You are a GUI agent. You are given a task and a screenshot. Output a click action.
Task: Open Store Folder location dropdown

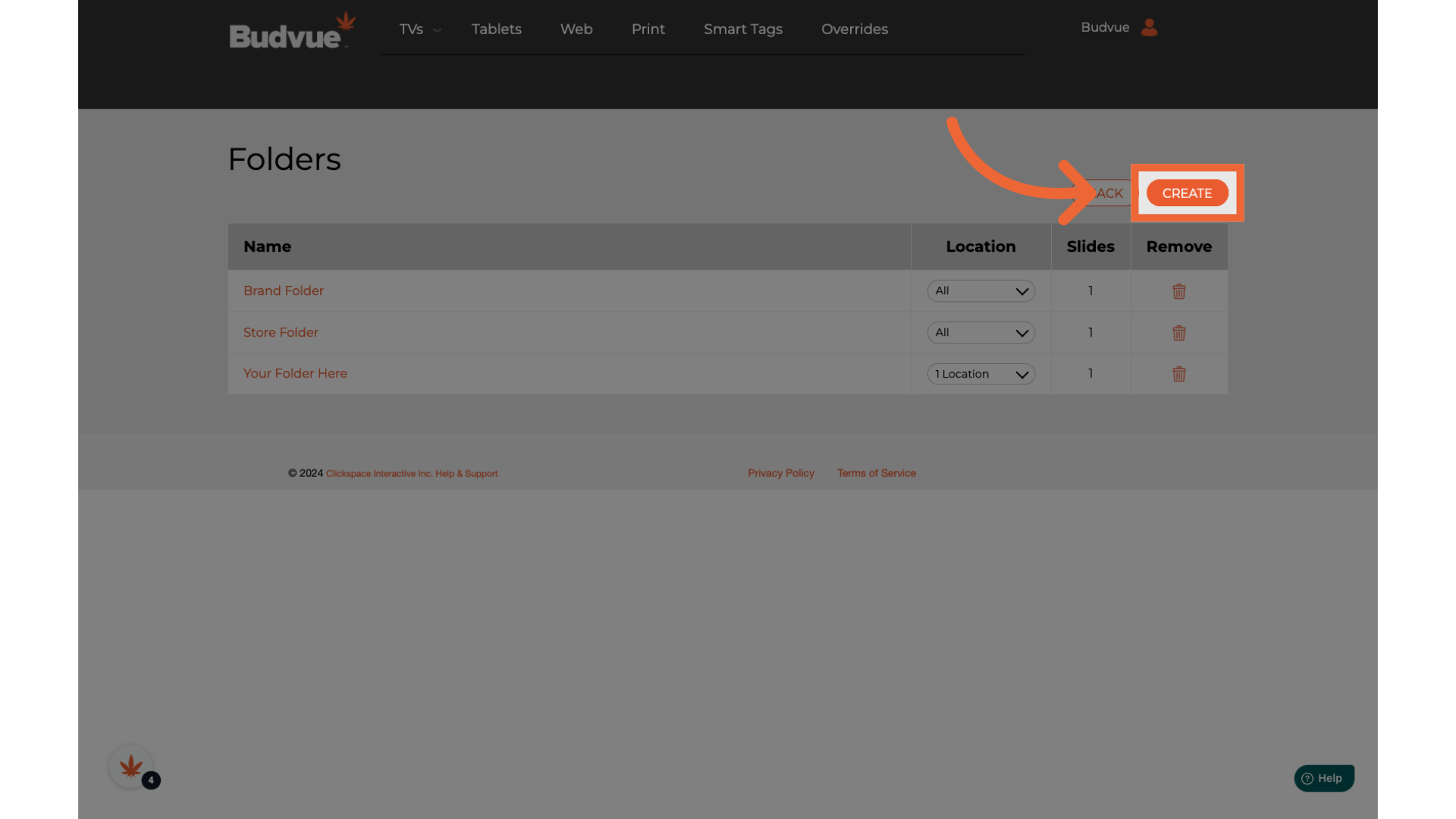point(981,333)
